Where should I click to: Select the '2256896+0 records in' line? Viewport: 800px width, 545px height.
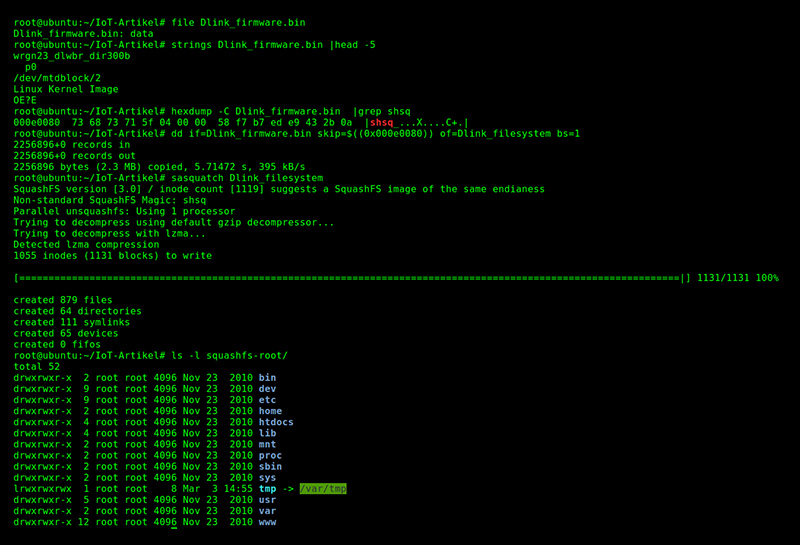click(72, 145)
